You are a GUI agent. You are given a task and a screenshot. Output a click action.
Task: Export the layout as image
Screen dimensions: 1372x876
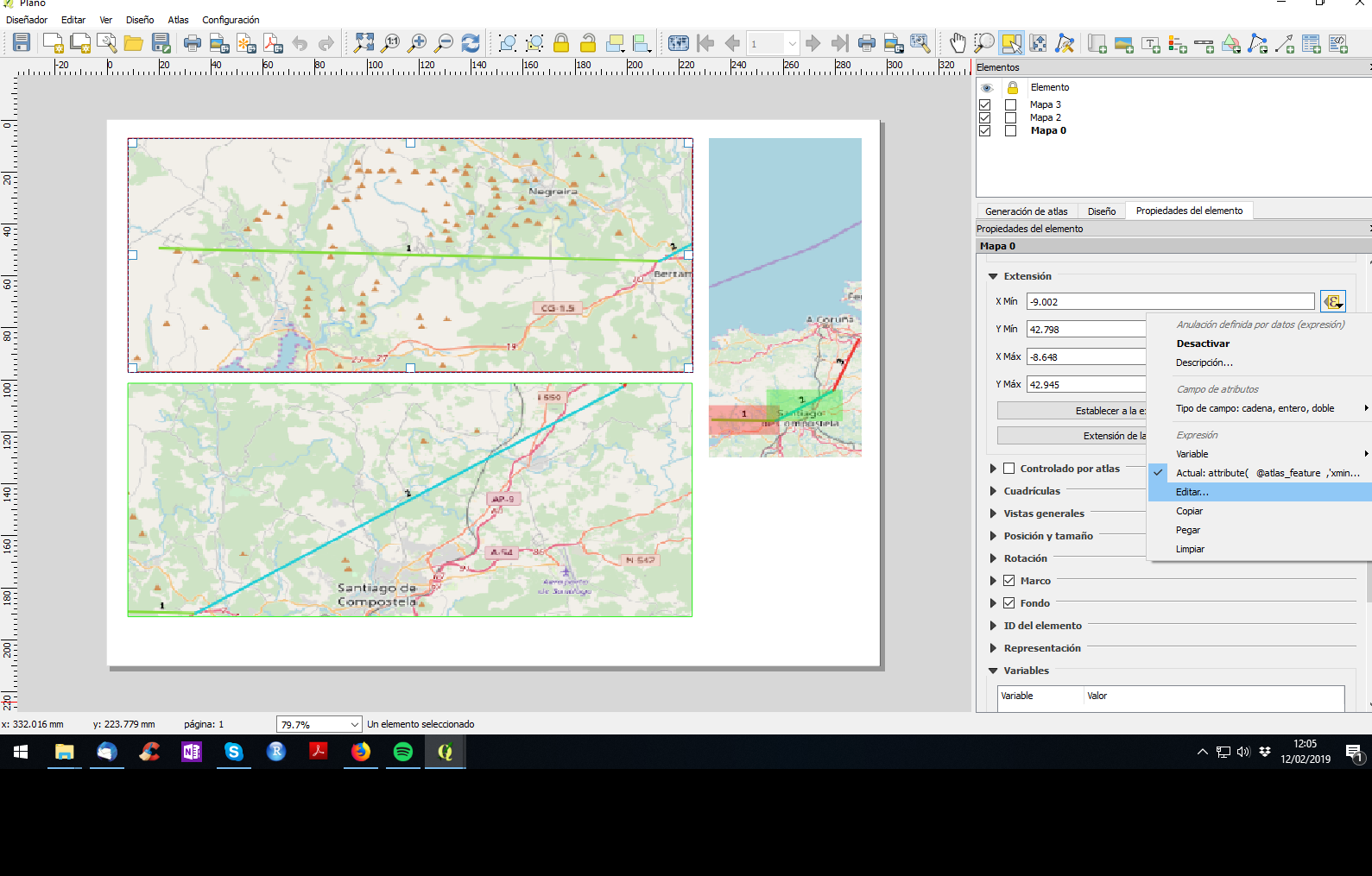[x=219, y=43]
